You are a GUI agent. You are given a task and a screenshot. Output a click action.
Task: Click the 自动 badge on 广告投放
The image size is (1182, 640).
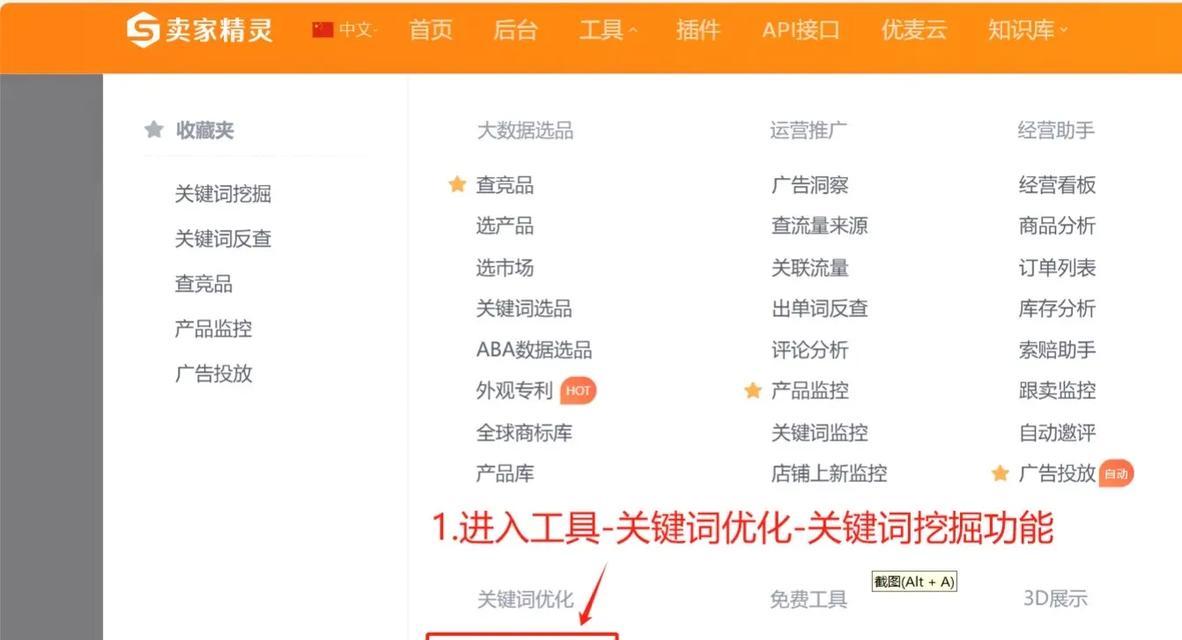click(1116, 473)
